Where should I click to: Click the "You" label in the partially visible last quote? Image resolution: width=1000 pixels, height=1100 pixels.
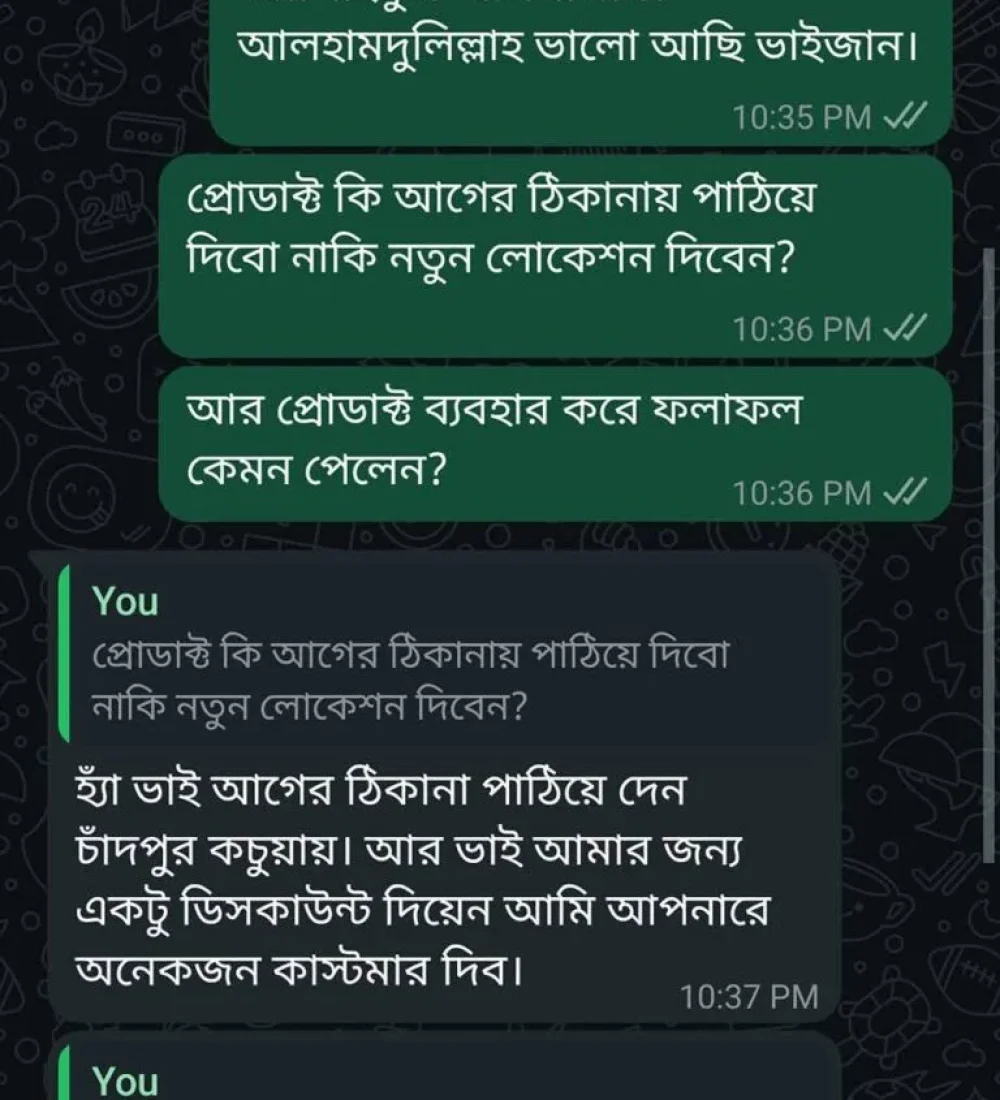point(125,1080)
